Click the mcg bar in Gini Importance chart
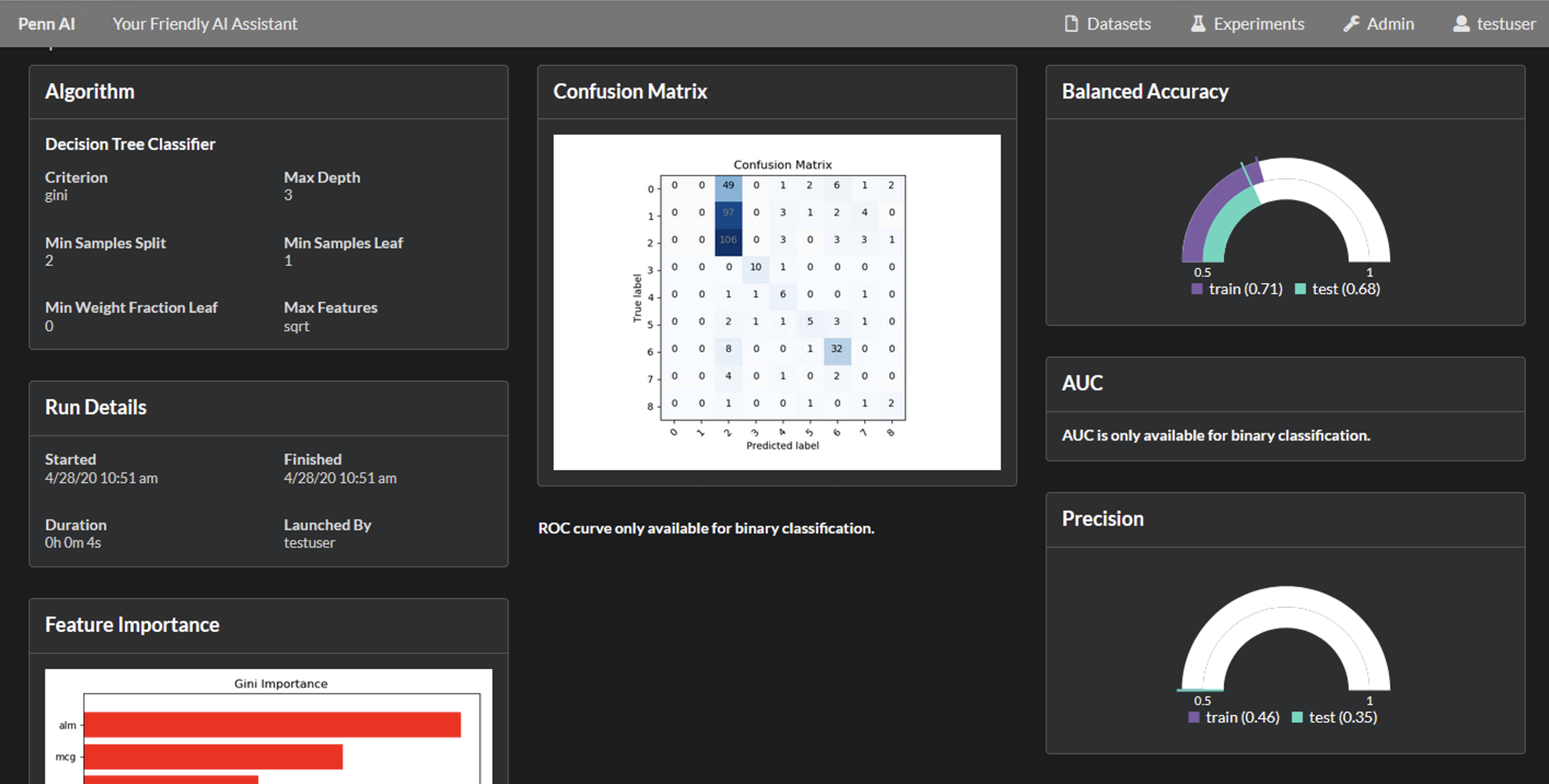Viewport: 1549px width, 784px height. [x=213, y=756]
